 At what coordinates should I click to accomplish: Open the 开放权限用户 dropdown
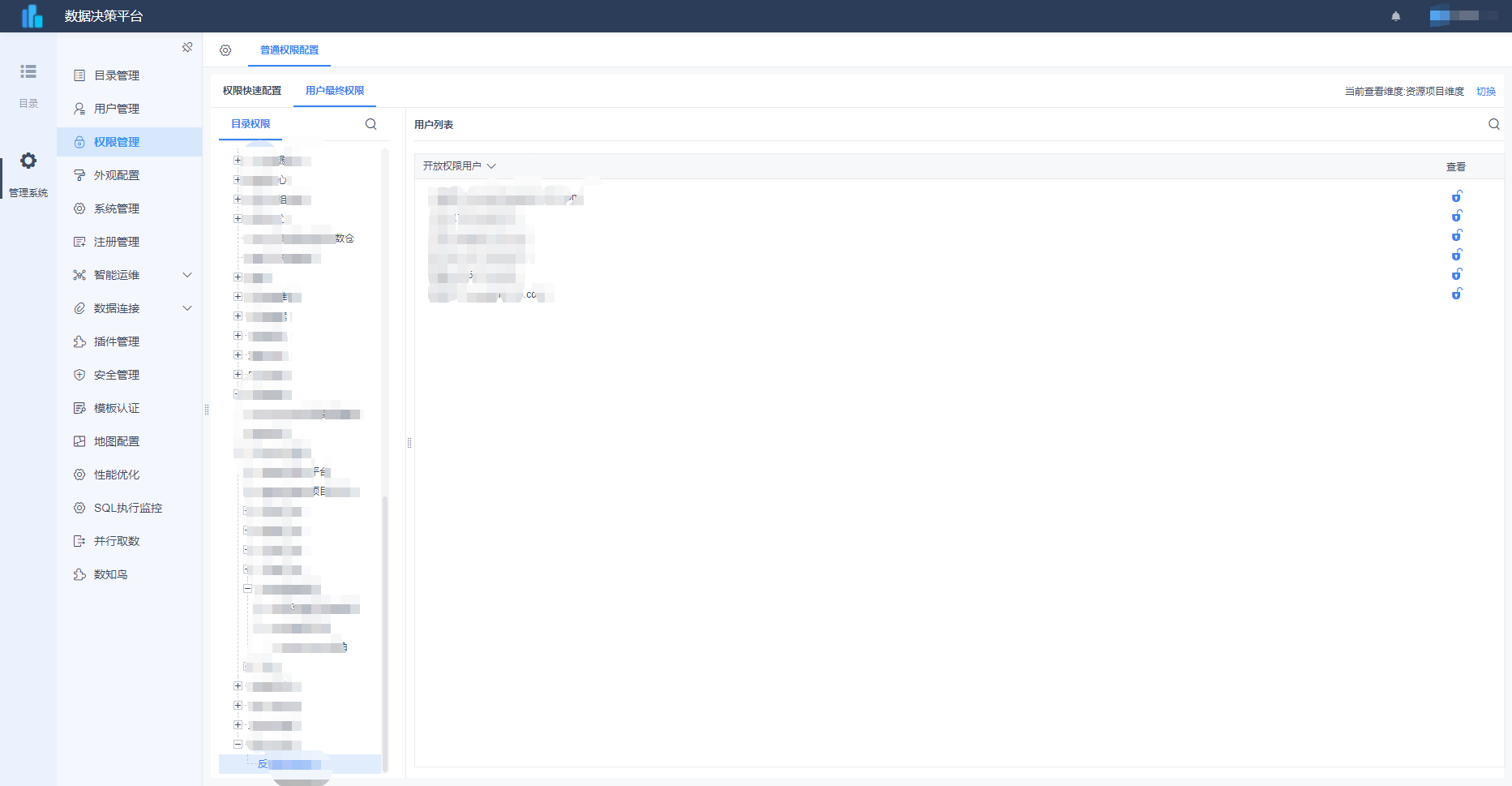point(460,166)
